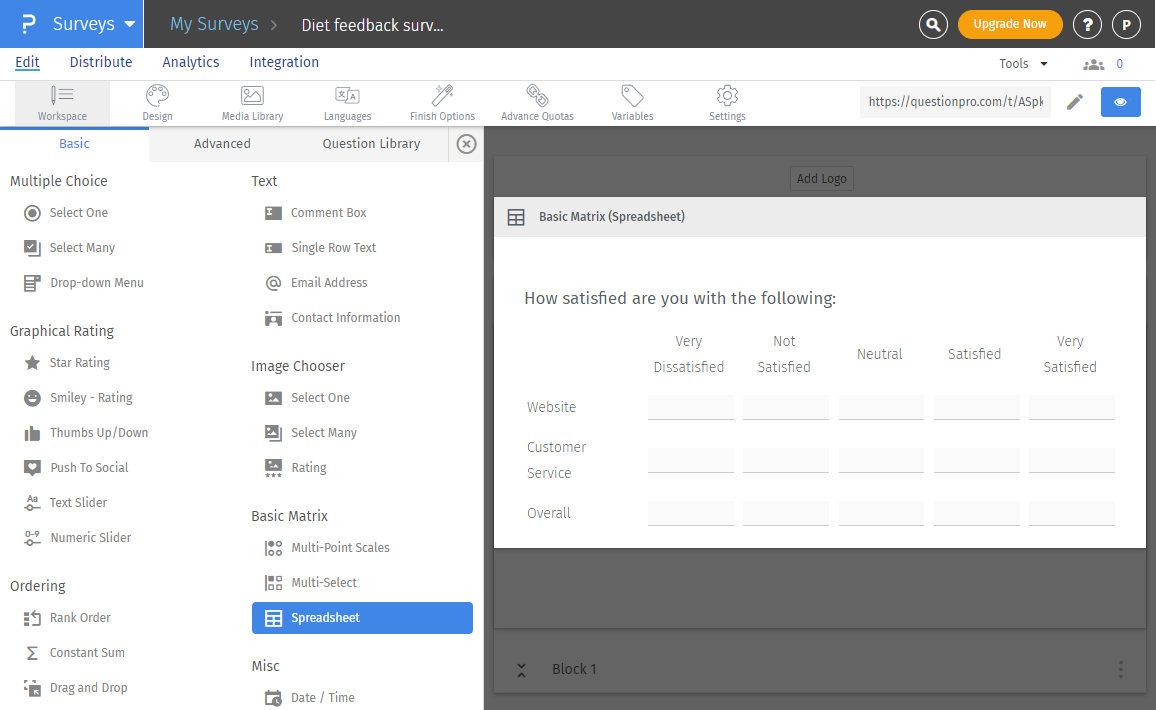Open Advance Quotas
1156x710 pixels.
pyautogui.click(x=537, y=103)
